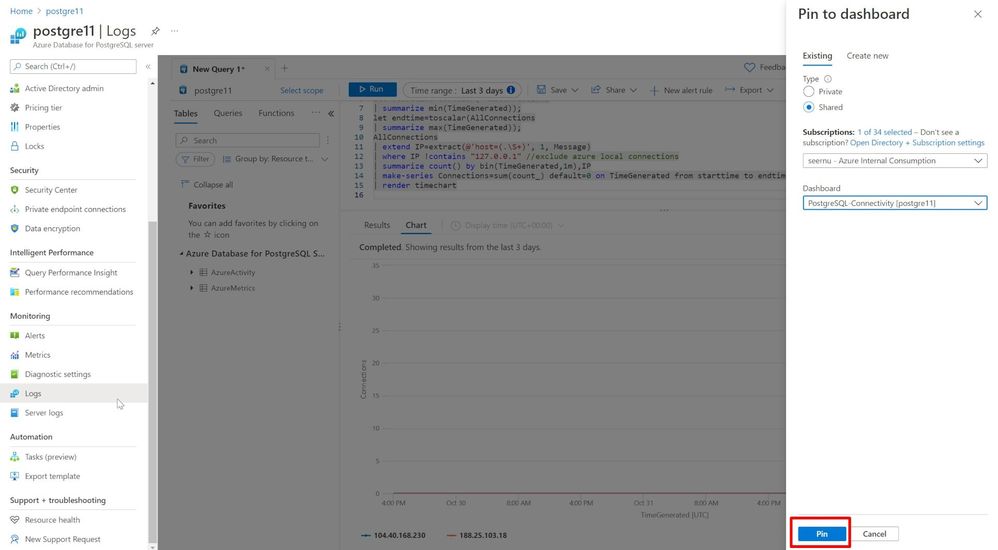This screenshot has width=998, height=550.
Task: Open the more options ellipsis by title
Action: [174, 31]
